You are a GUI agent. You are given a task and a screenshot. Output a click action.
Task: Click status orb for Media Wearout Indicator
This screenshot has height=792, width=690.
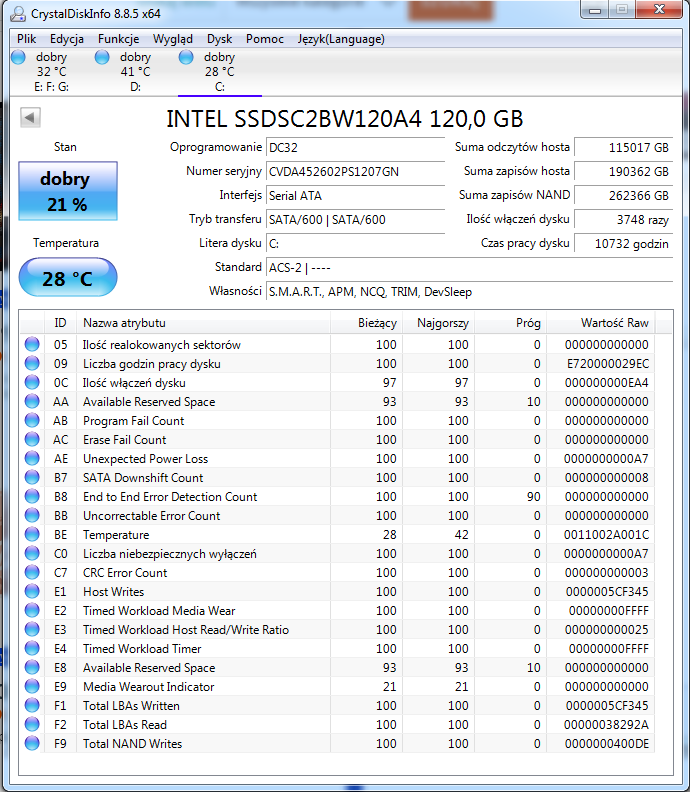(32, 686)
